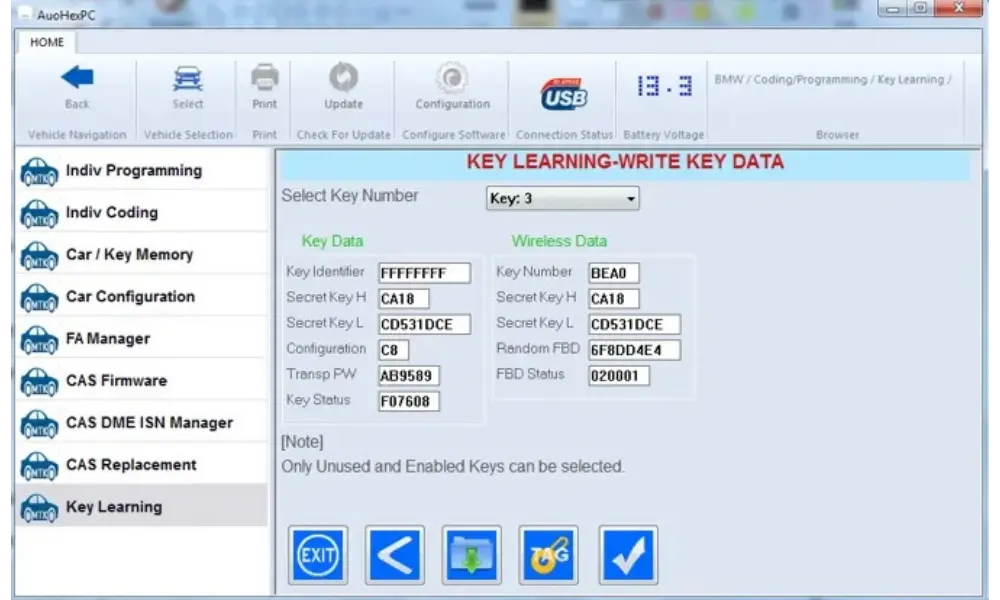The height and width of the screenshot is (600, 1000).
Task: Click car icon beside Indiv Coding
Action: 40,214
